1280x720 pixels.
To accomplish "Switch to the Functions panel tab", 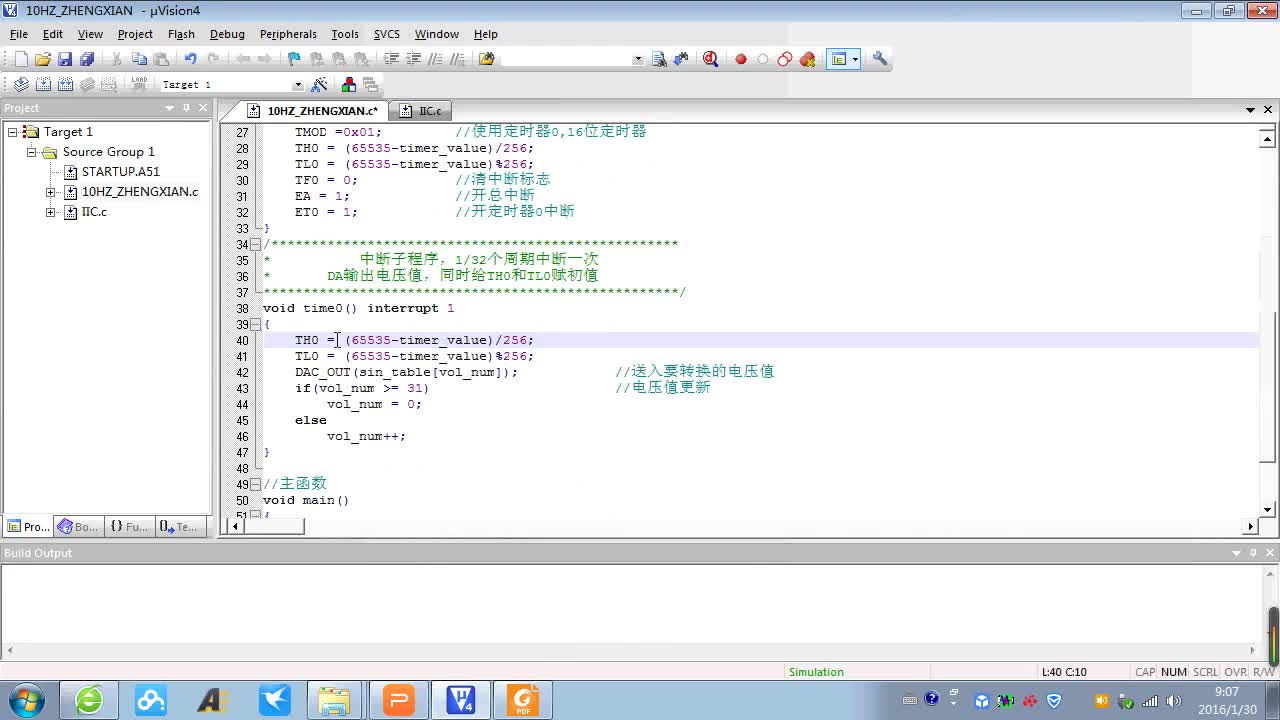I will 128,527.
